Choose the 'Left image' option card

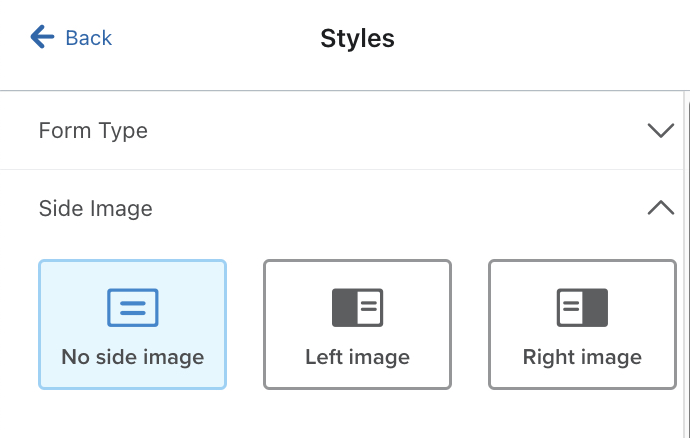(x=357, y=324)
